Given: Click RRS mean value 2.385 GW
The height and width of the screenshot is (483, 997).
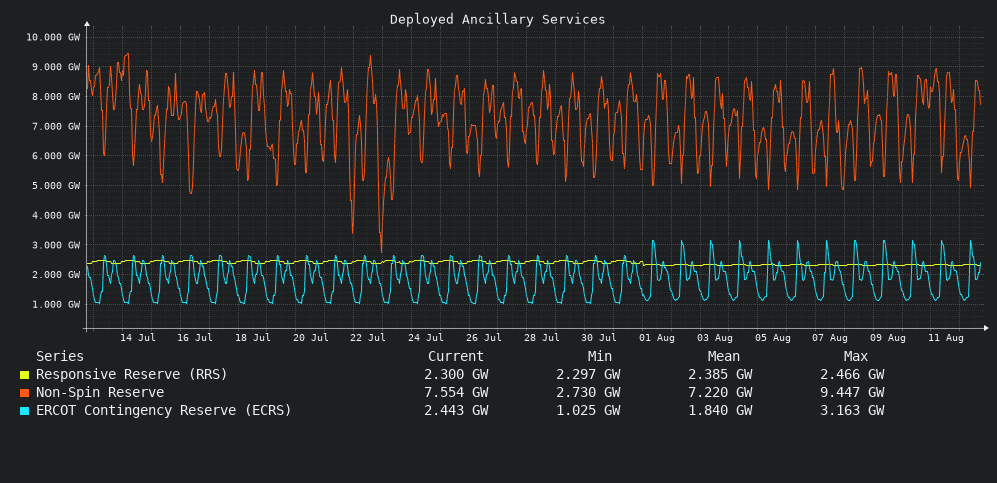Looking at the screenshot, I should click(720, 375).
